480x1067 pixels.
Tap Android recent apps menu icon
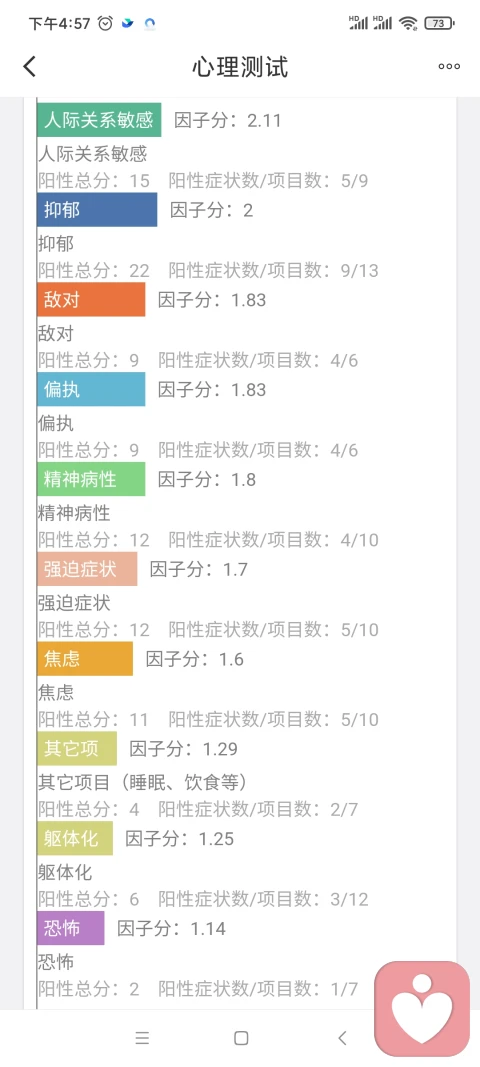[x=142, y=1038]
